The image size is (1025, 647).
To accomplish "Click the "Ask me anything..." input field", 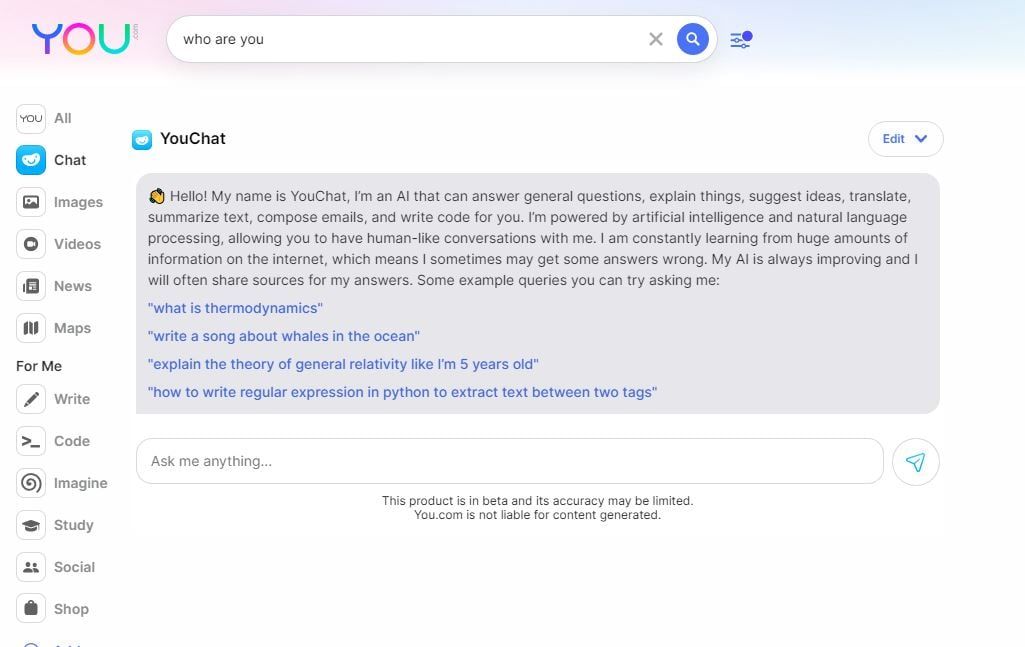I will pos(509,461).
